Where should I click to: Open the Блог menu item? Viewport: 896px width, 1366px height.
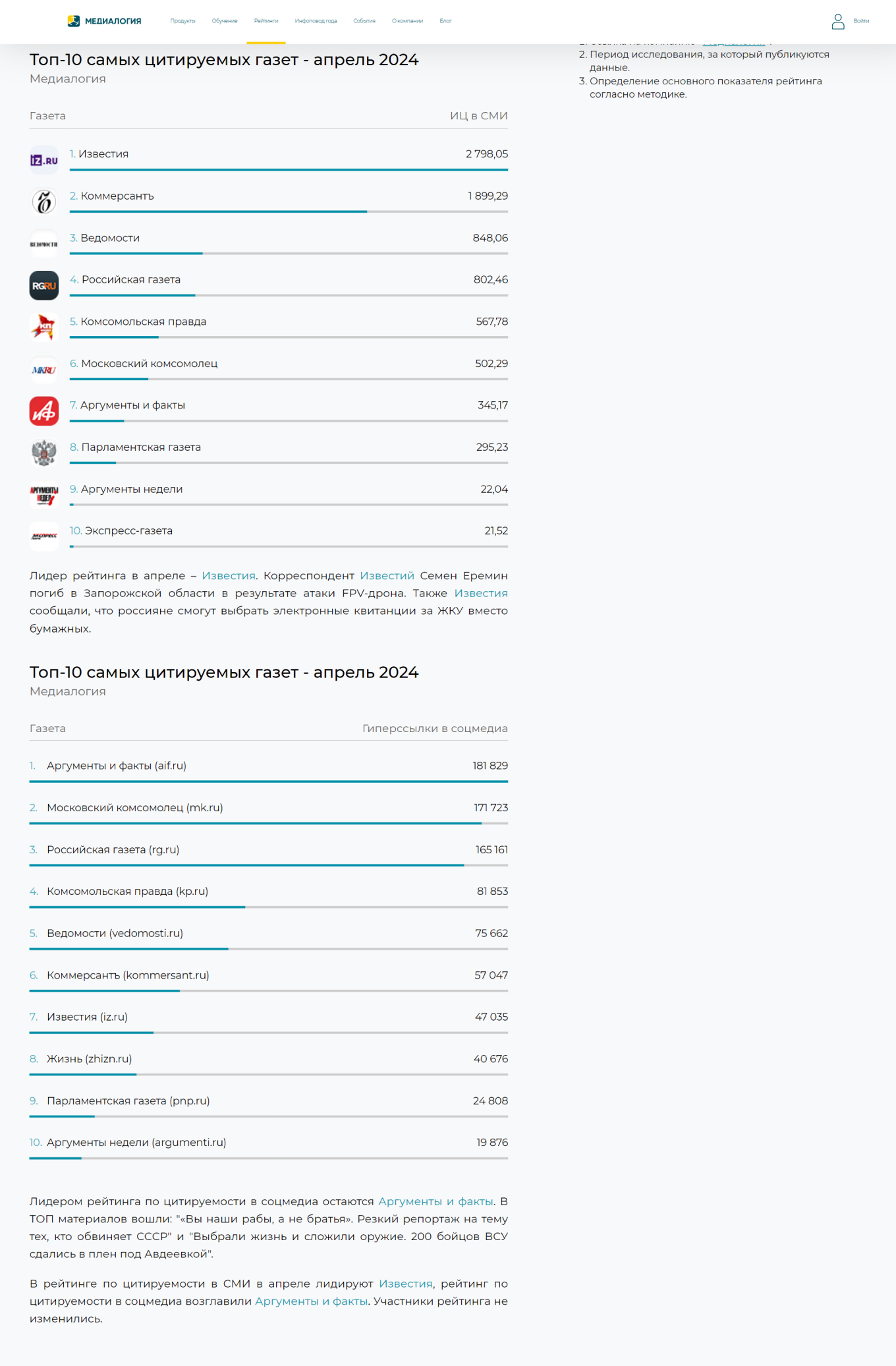coord(445,21)
